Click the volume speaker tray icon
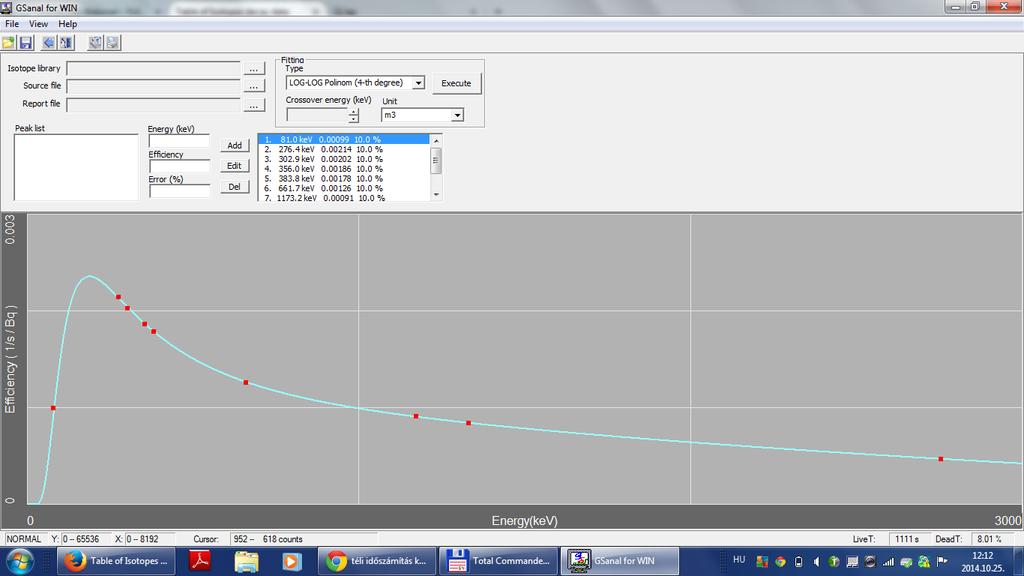 [816, 562]
